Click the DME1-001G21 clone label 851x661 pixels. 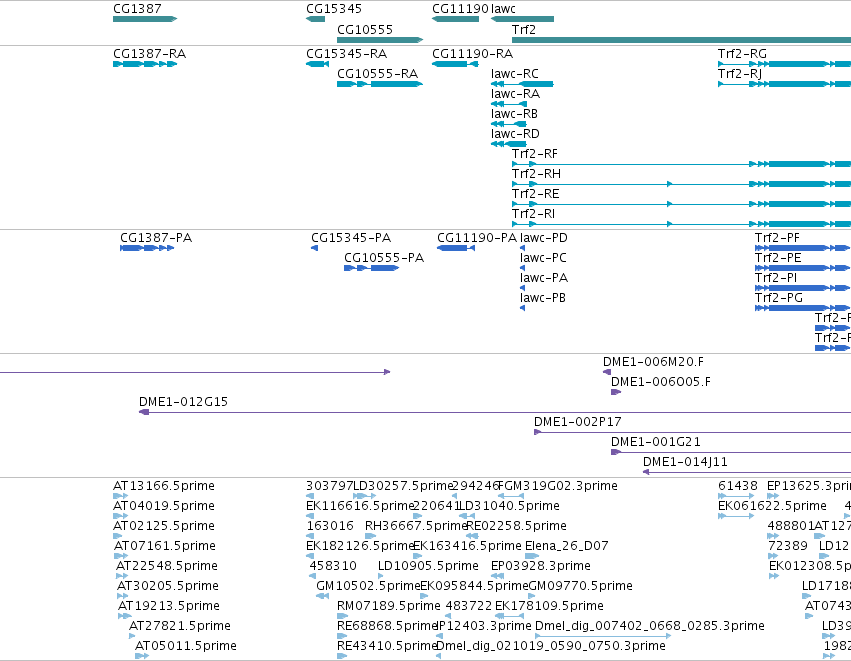(x=656, y=442)
